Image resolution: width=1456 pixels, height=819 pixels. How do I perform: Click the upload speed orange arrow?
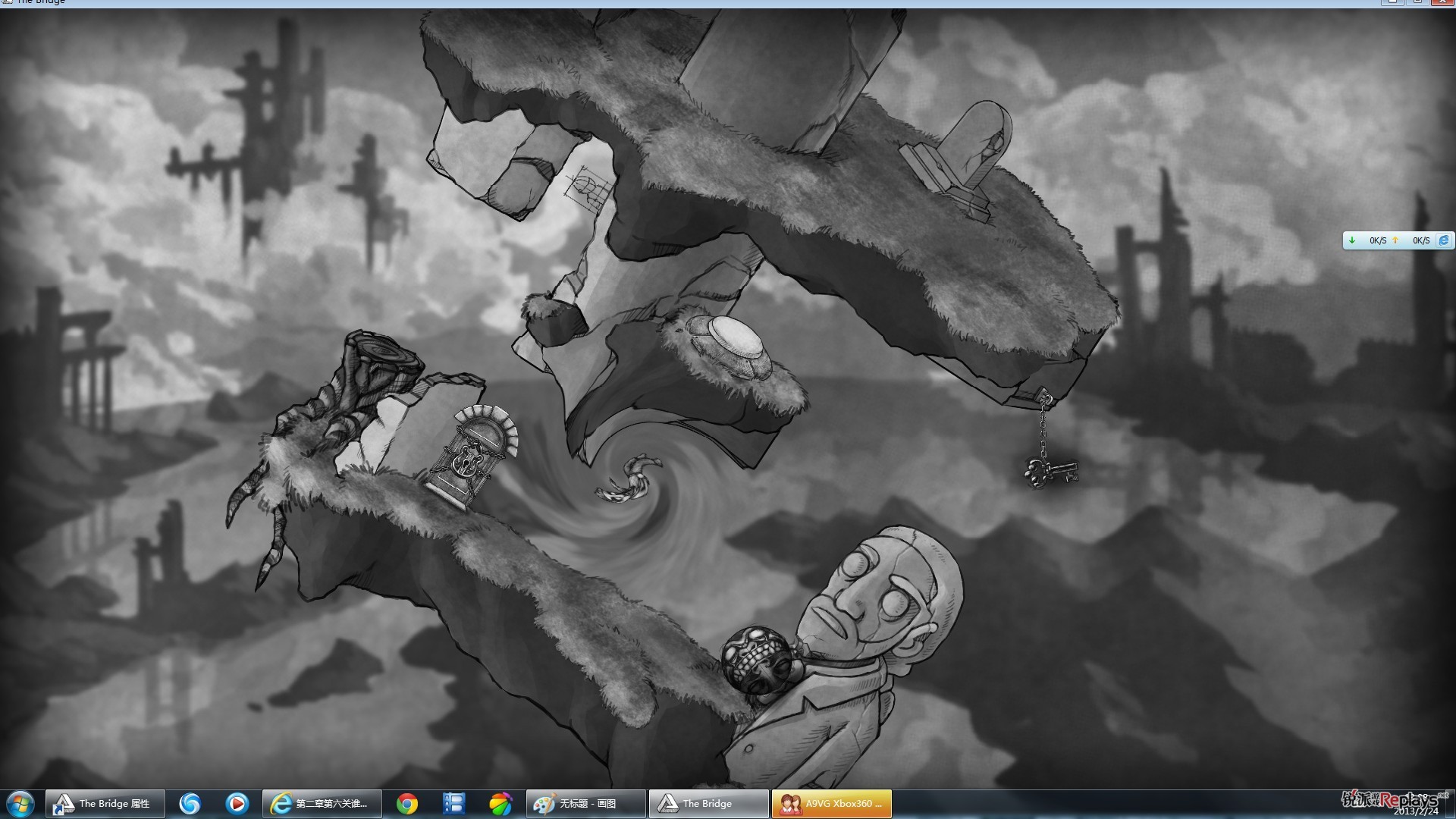tap(1395, 240)
